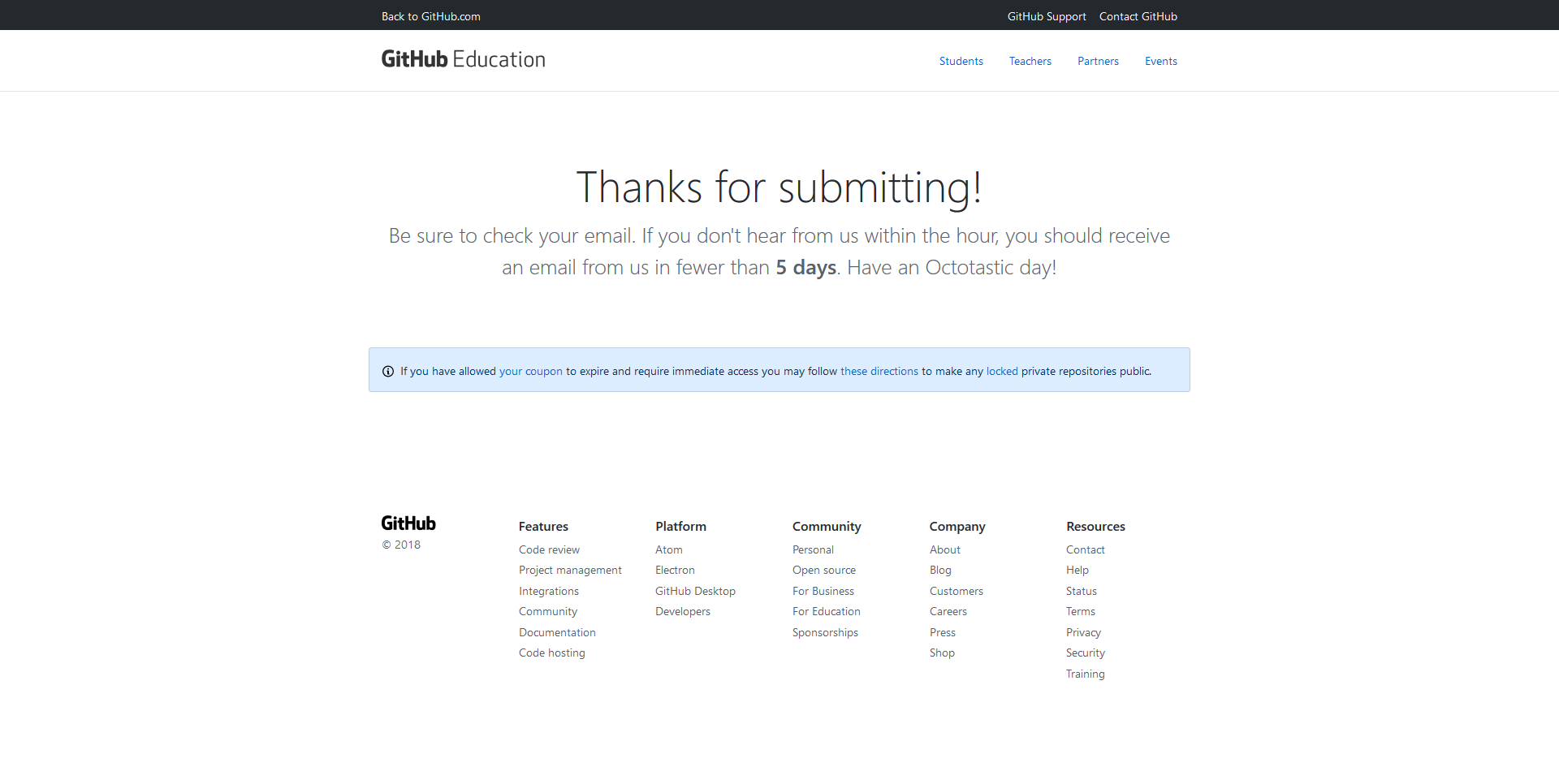
Task: Open Careers footer link
Action: [948, 611]
